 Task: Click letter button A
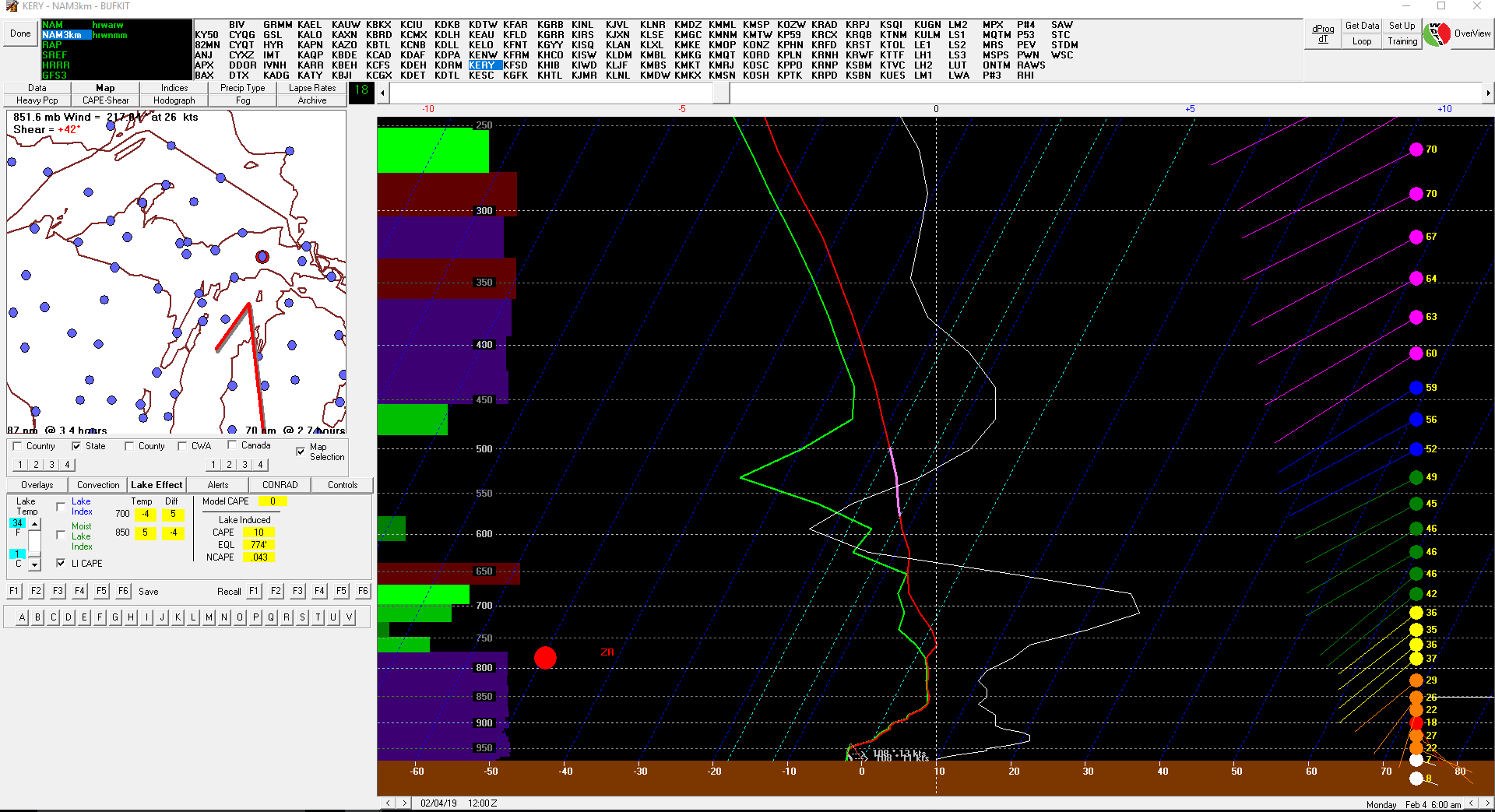point(23,617)
